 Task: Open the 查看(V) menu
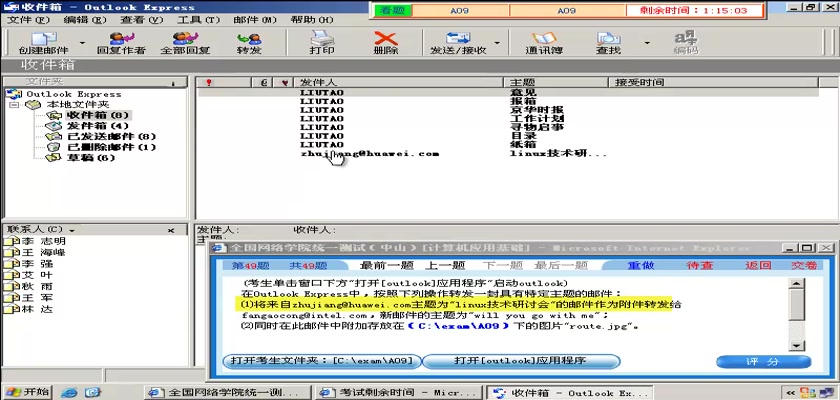click(141, 20)
